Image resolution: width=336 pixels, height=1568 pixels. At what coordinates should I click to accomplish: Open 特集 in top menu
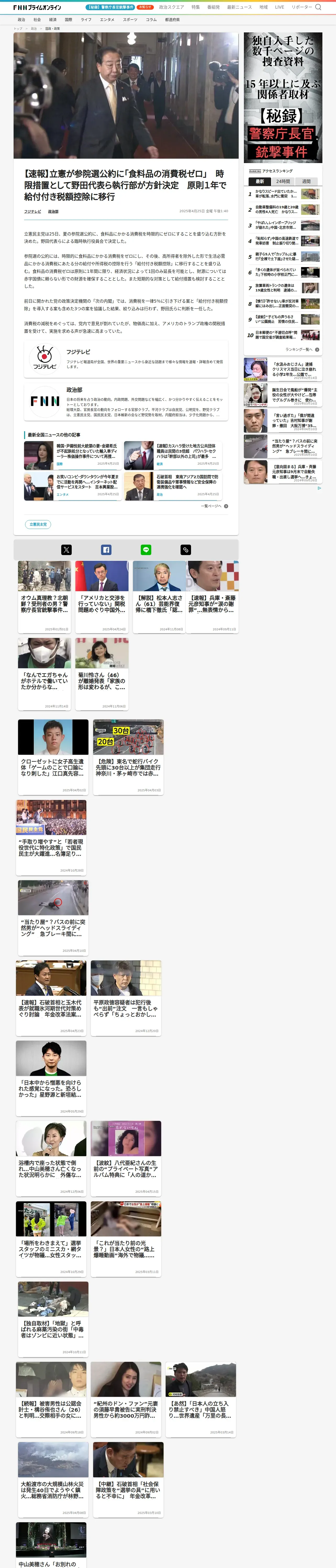[196, 7]
